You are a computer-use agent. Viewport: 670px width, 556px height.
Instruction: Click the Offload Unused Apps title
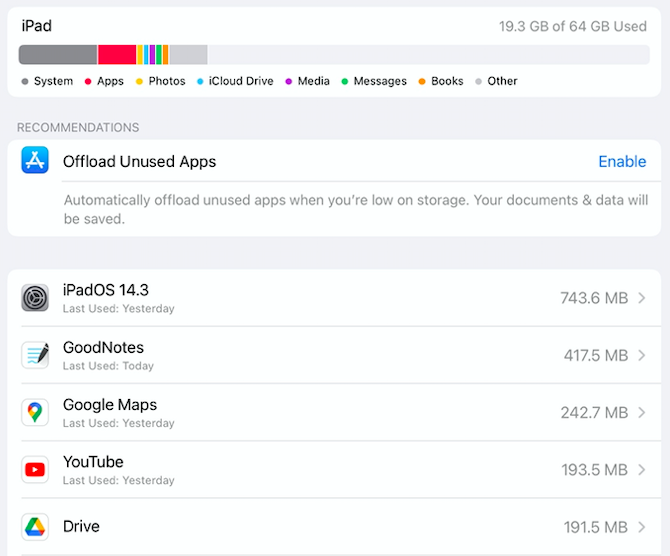click(x=139, y=162)
